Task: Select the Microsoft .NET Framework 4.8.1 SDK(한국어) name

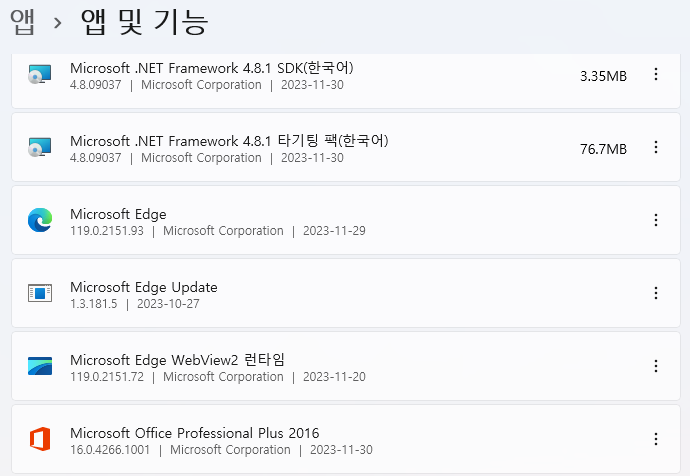Action: tap(212, 68)
